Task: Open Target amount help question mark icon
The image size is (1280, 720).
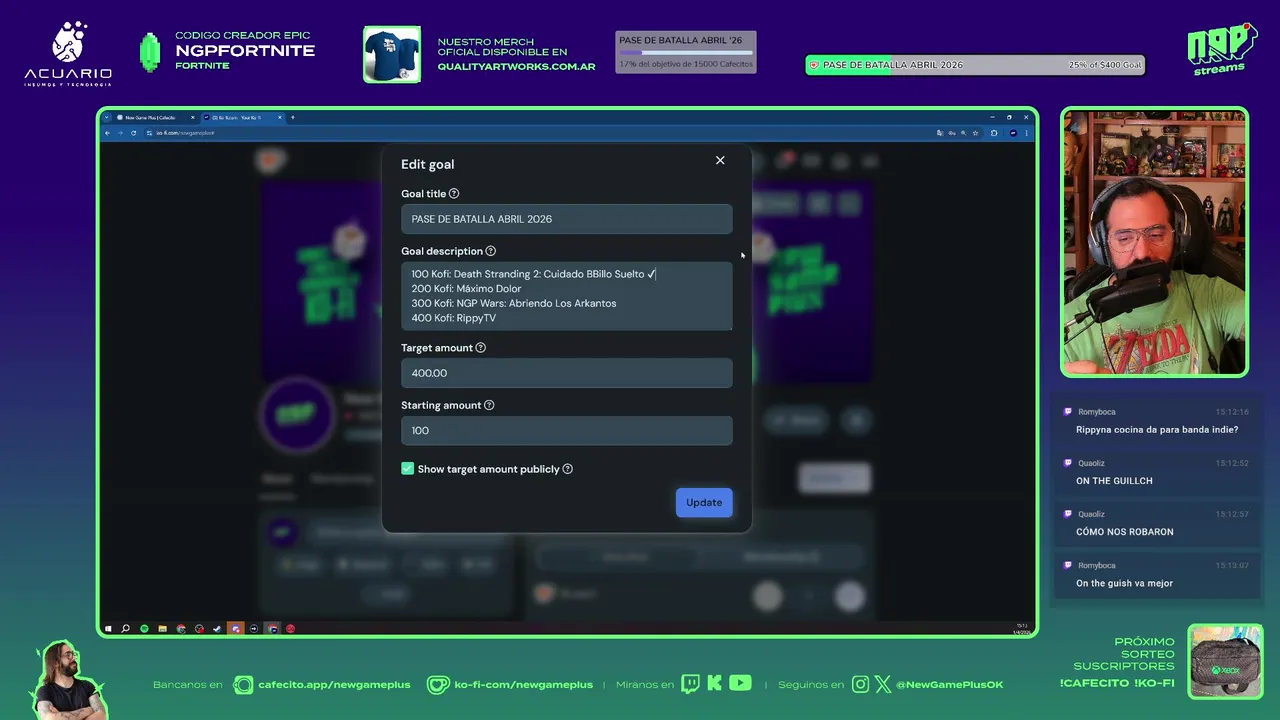Action: tap(481, 348)
